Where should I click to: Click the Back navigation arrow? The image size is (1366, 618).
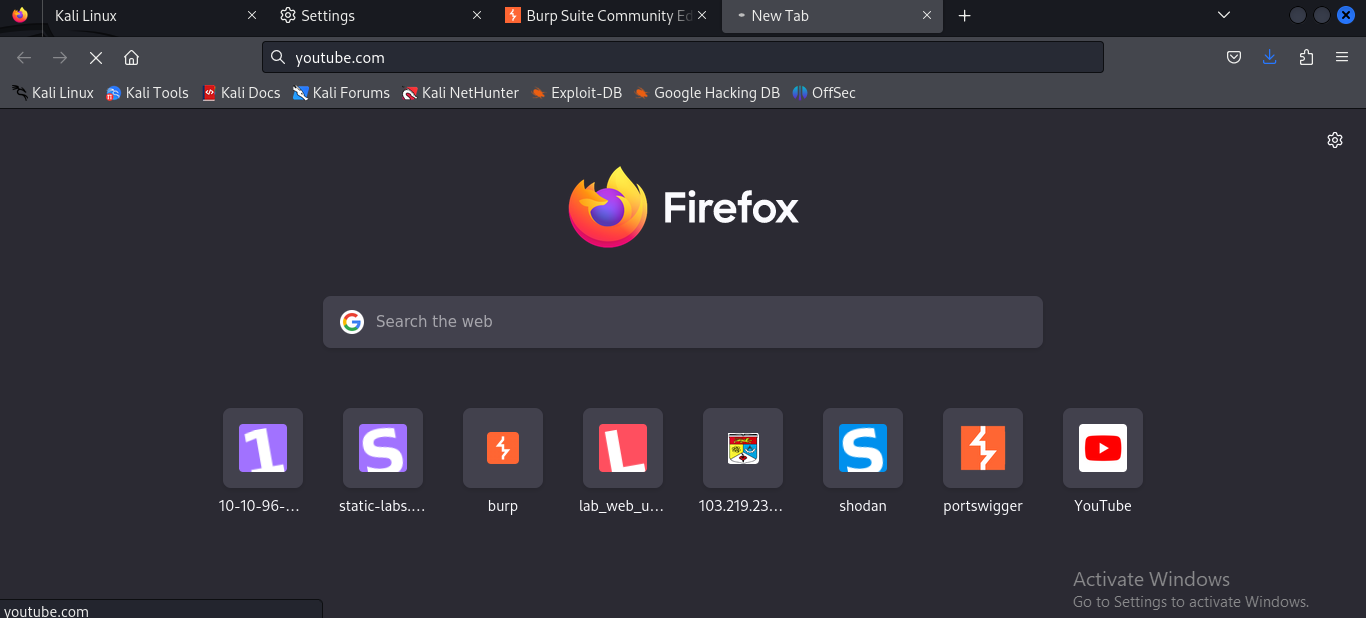pyautogui.click(x=24, y=58)
